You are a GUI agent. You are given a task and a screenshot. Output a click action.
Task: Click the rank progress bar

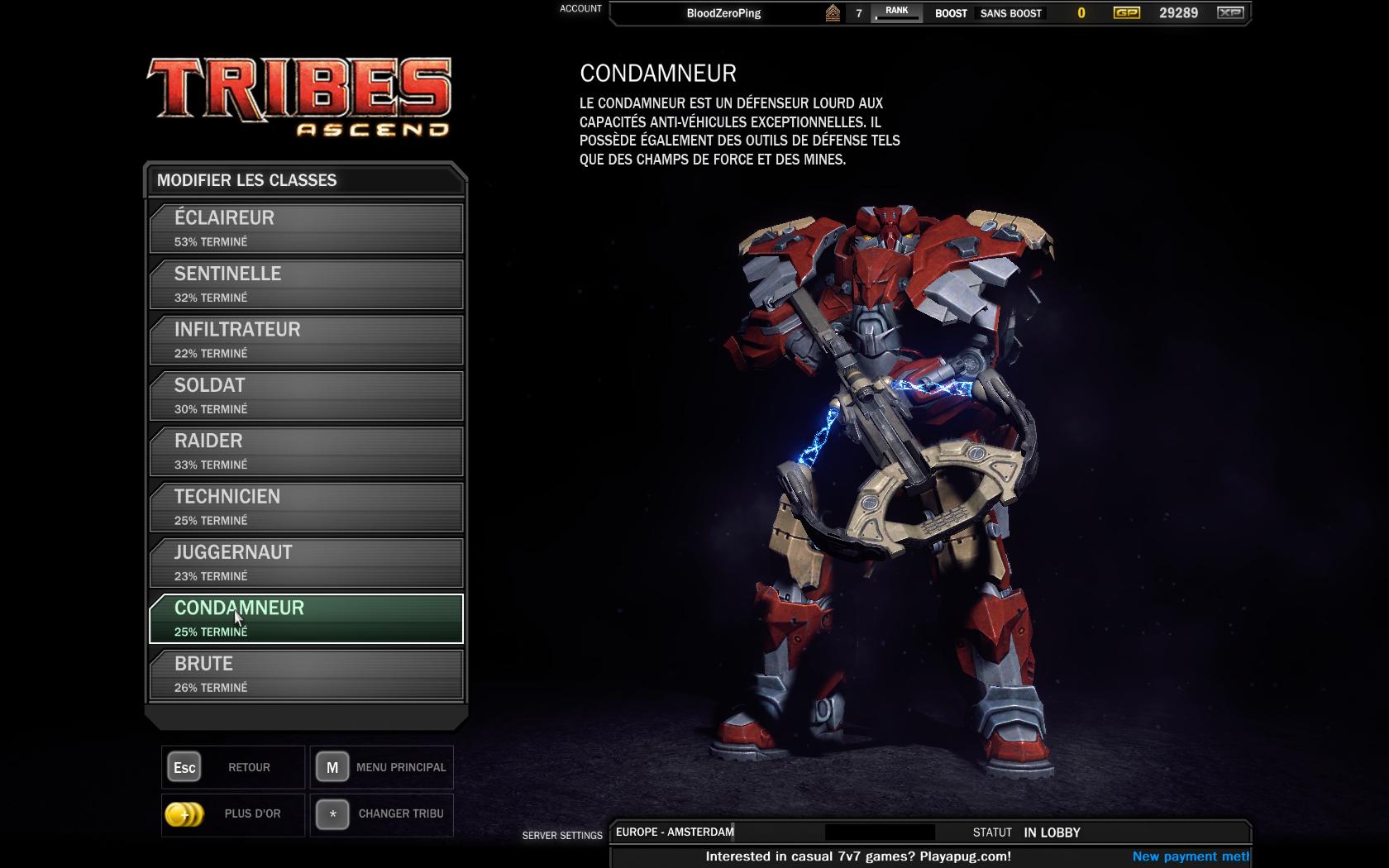pyautogui.click(x=898, y=18)
